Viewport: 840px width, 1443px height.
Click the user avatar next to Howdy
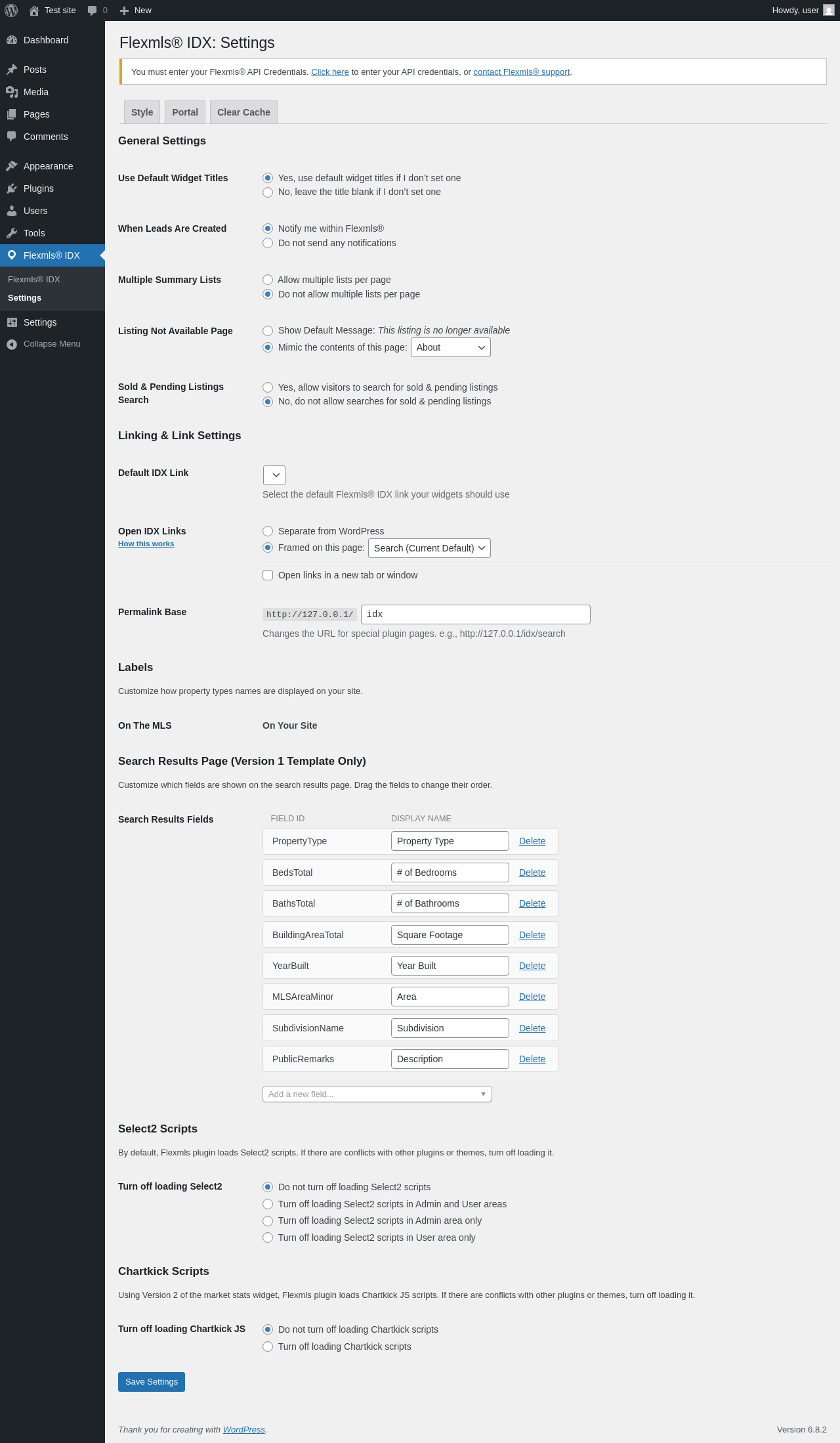pos(829,11)
